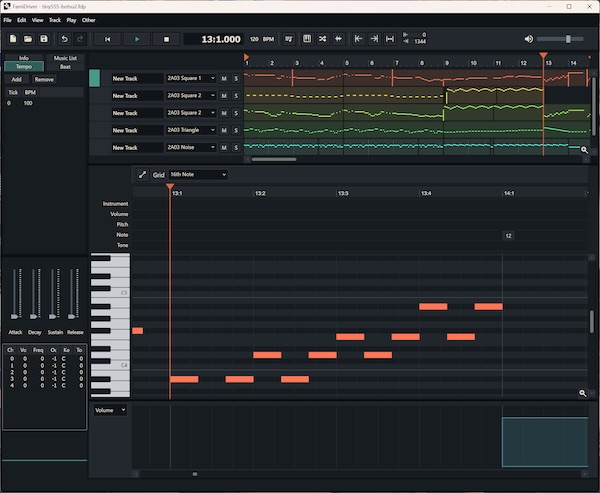Select the pencil draw tool beside Grid
This screenshot has height=493, width=600.
point(142,175)
